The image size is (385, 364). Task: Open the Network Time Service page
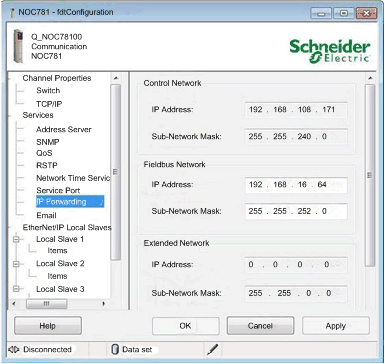tap(73, 178)
